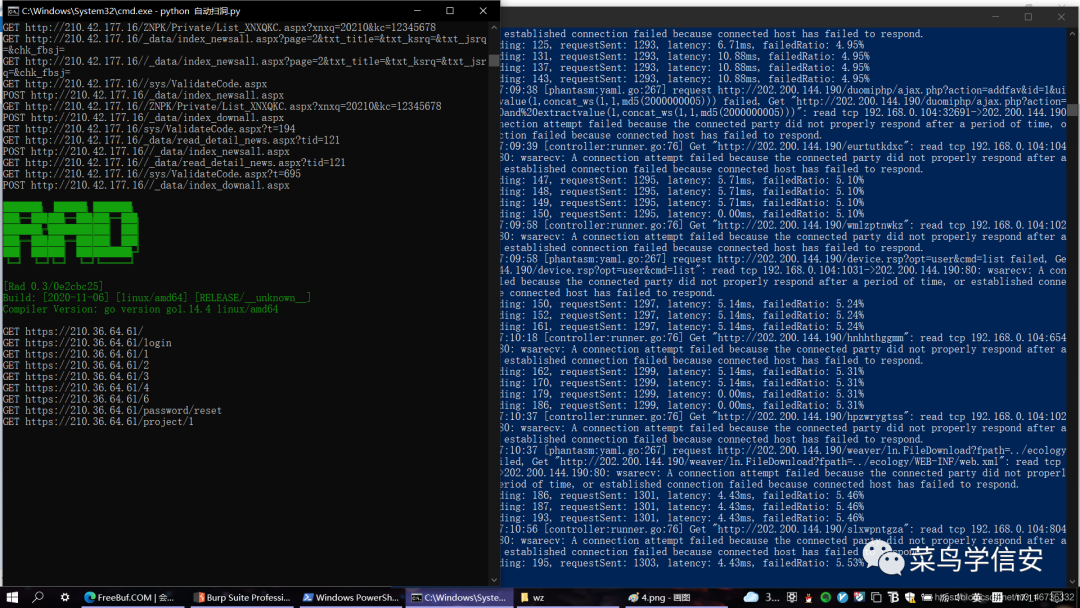Open the green circular tray icon
The width and height of the screenshot is (1080, 608).
[825, 597]
